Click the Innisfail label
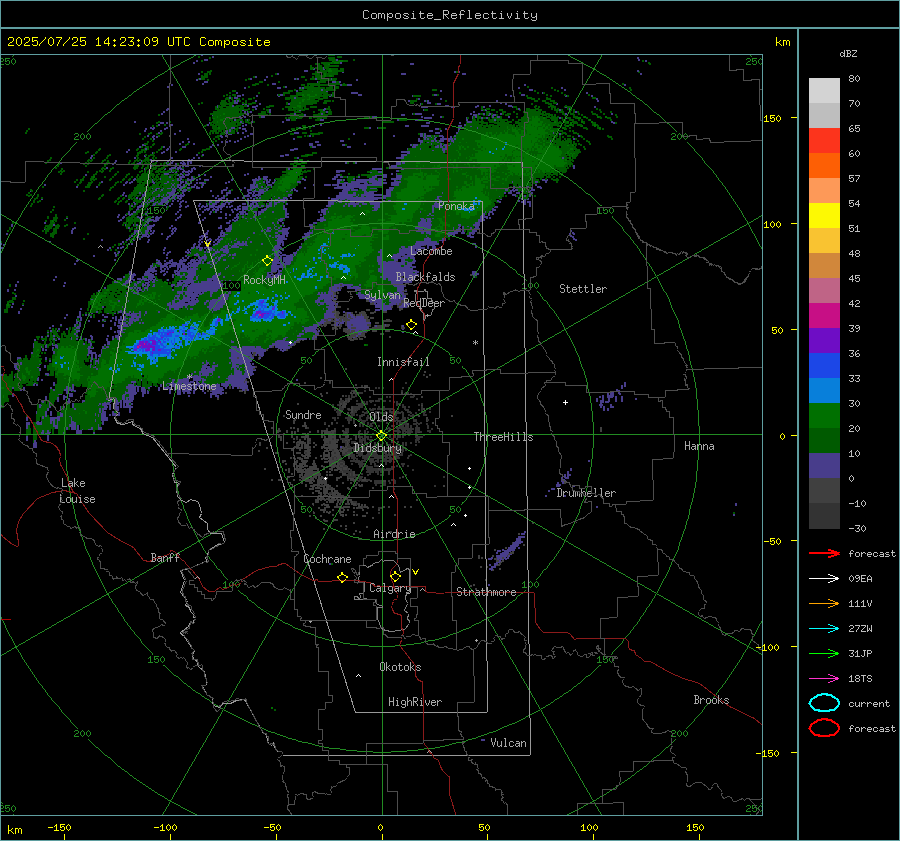This screenshot has height=841, width=900. 403,362
